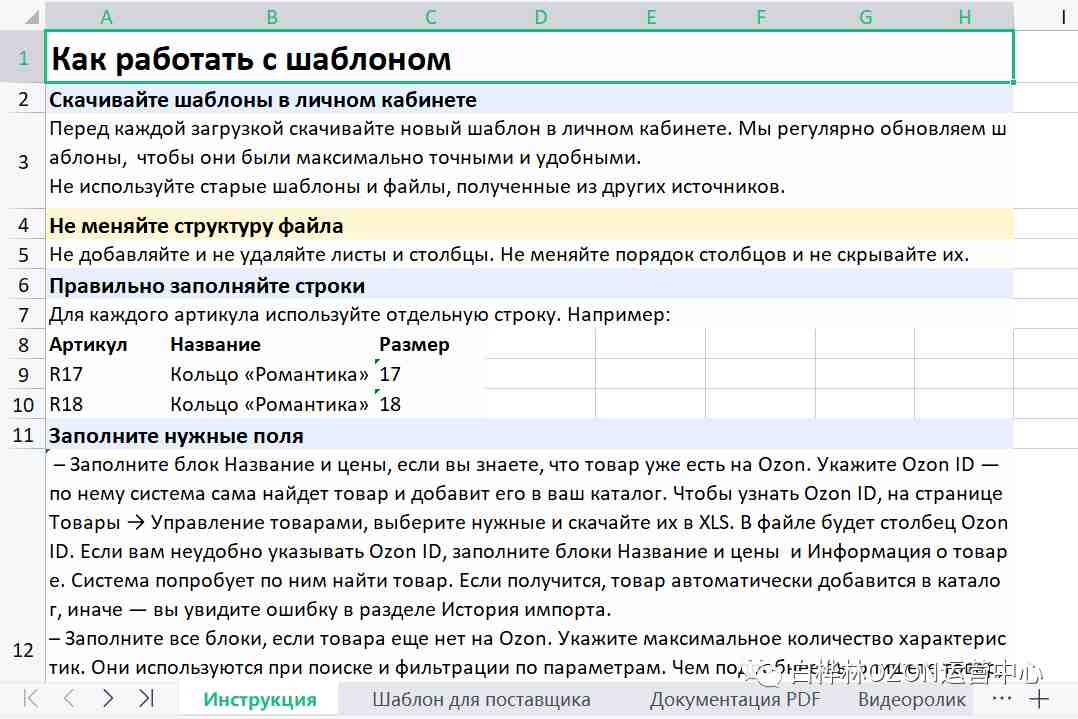The image size is (1078, 719).
Task: Select row 5 header
Action: tap(23, 254)
